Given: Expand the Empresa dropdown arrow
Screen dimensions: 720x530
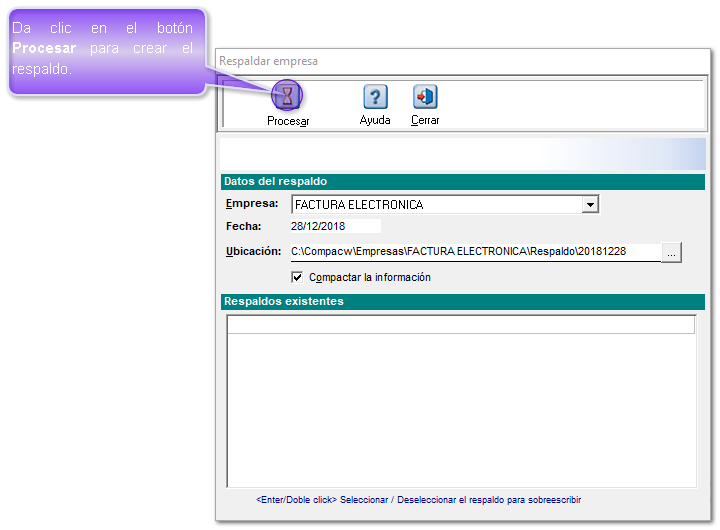Looking at the screenshot, I should [590, 204].
